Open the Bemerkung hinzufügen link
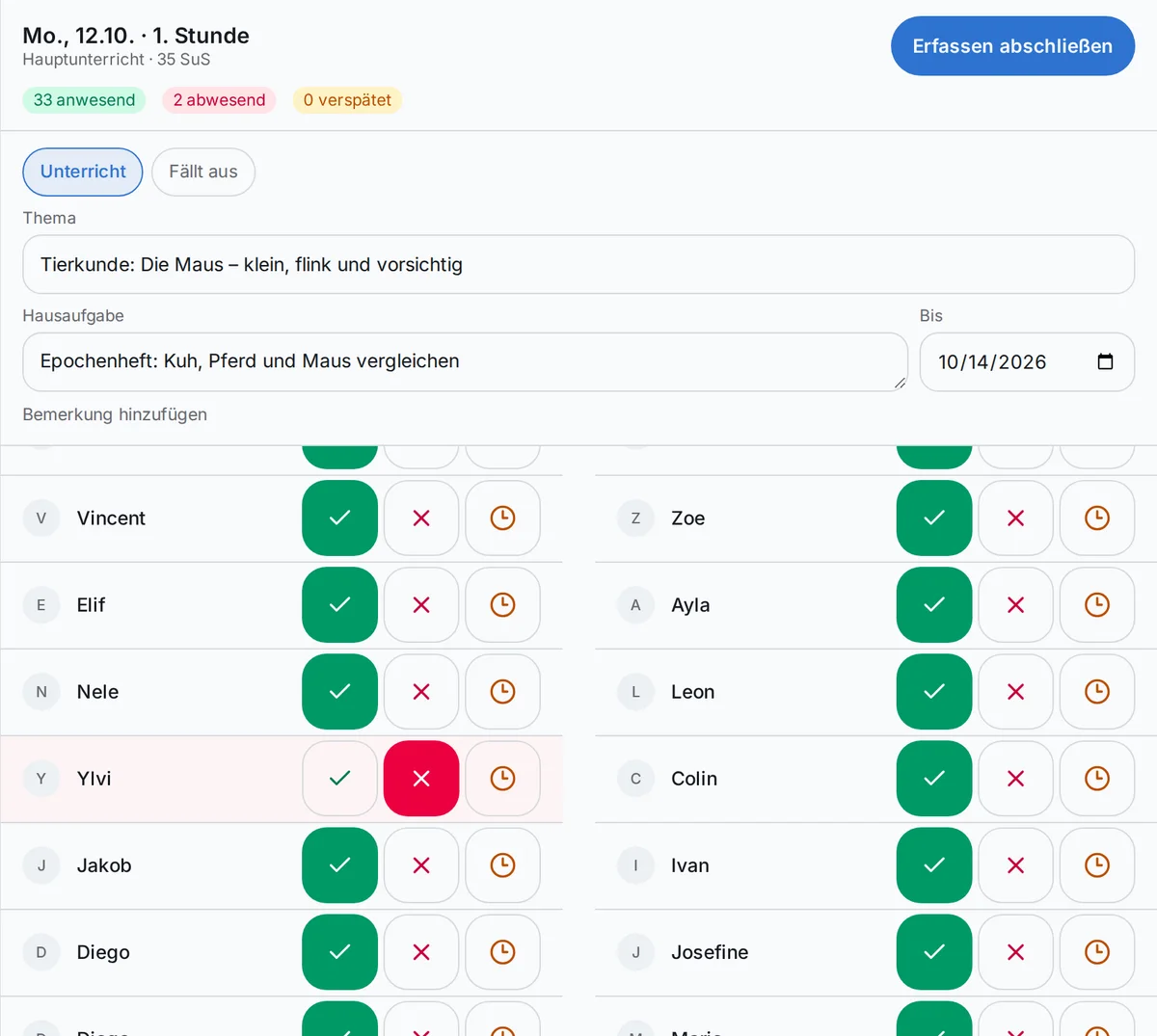The image size is (1157, 1036). click(115, 414)
